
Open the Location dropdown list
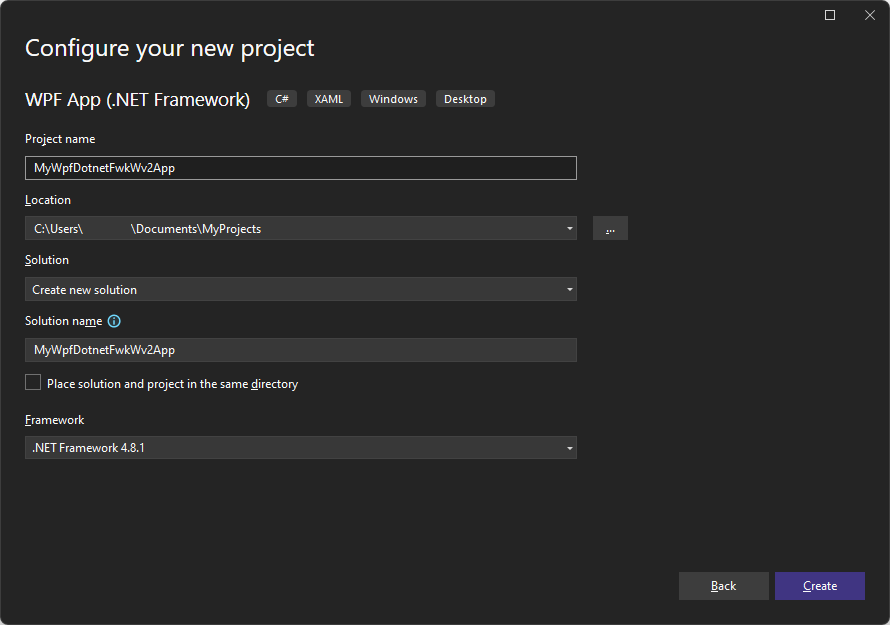coord(569,228)
